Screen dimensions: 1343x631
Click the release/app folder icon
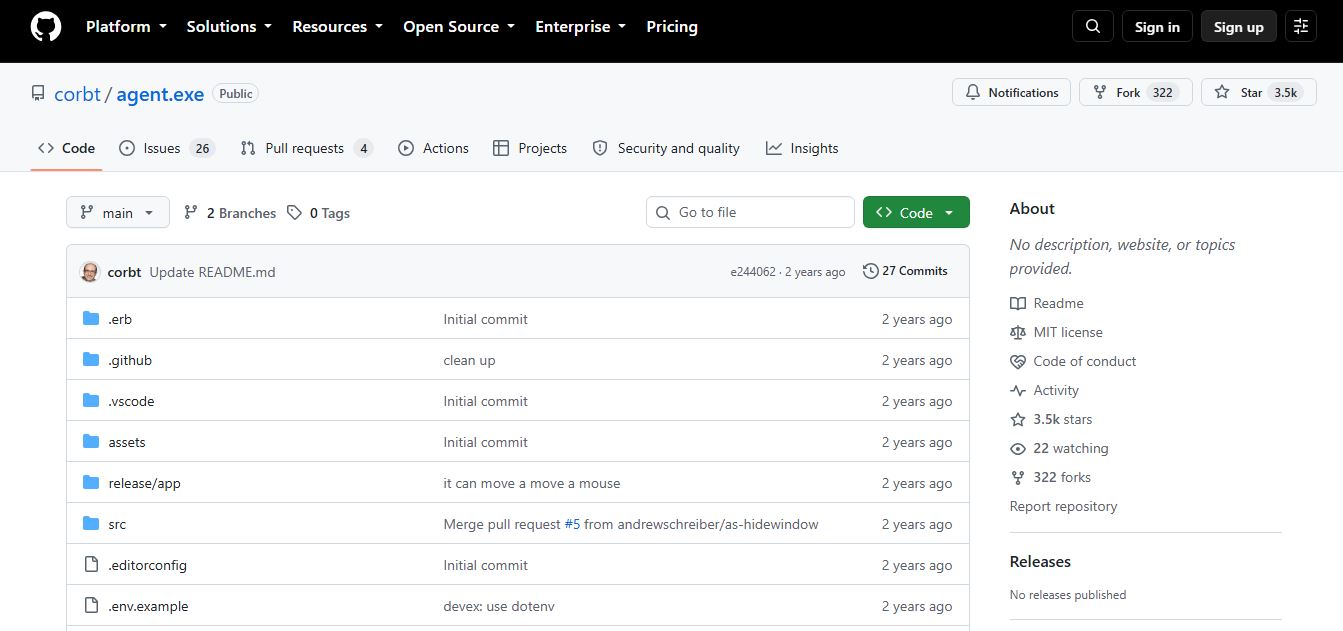[x=91, y=483]
